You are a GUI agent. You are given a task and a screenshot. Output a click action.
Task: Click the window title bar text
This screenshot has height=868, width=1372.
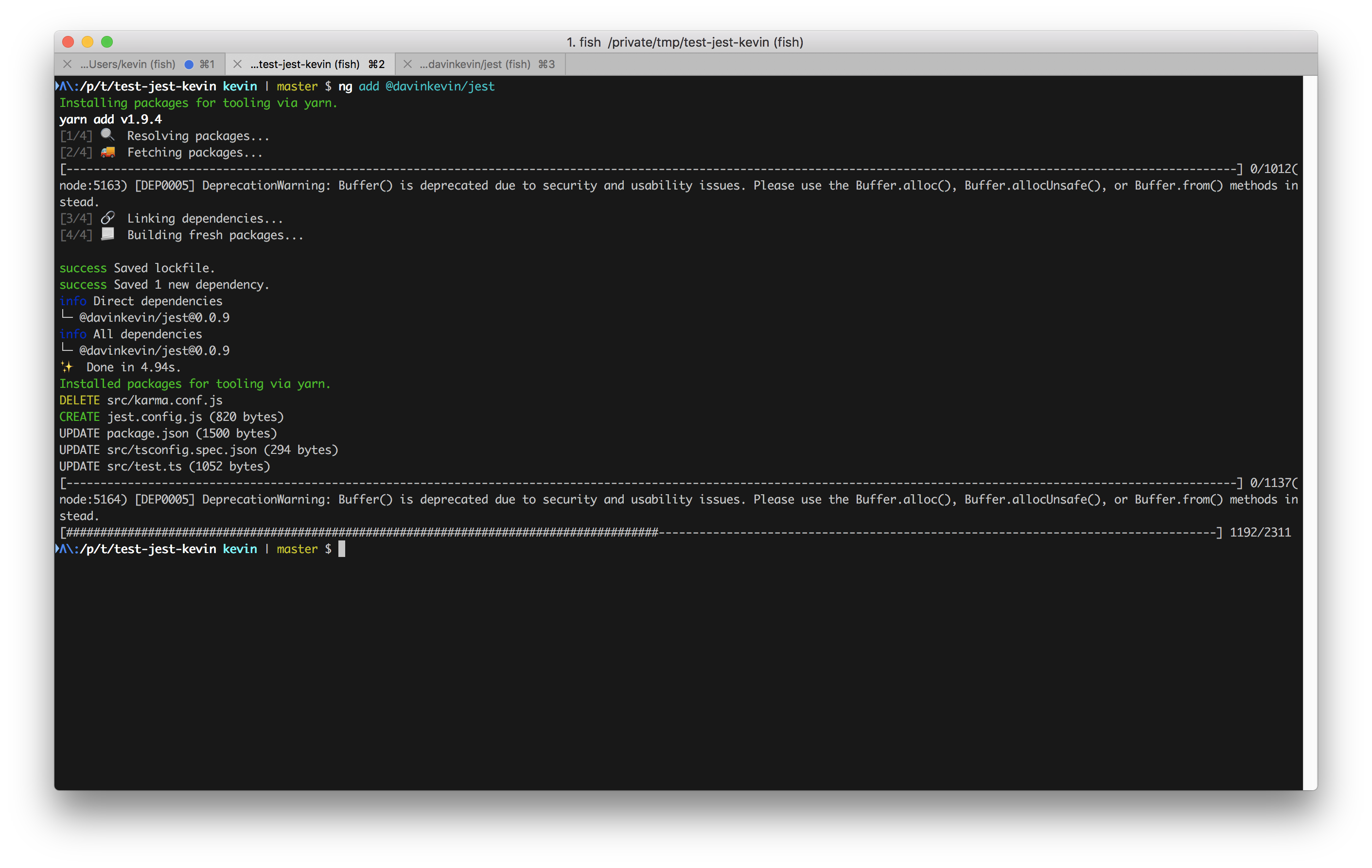pyautogui.click(x=685, y=42)
